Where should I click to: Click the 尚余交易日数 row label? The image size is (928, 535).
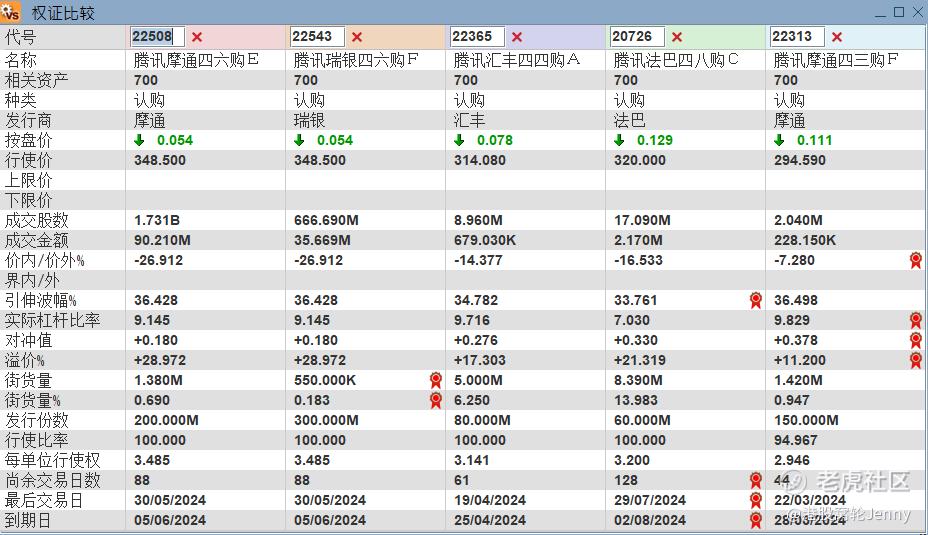click(52, 480)
